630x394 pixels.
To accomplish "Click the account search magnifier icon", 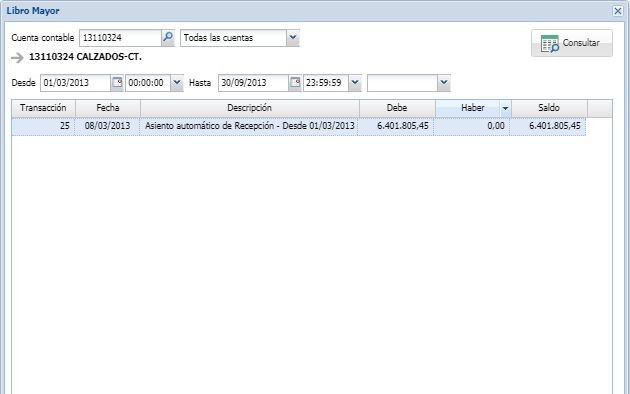I will click(168, 38).
